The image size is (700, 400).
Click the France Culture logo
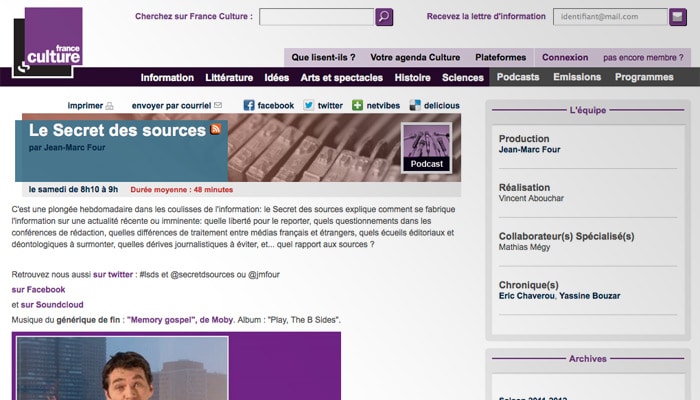pos(48,42)
